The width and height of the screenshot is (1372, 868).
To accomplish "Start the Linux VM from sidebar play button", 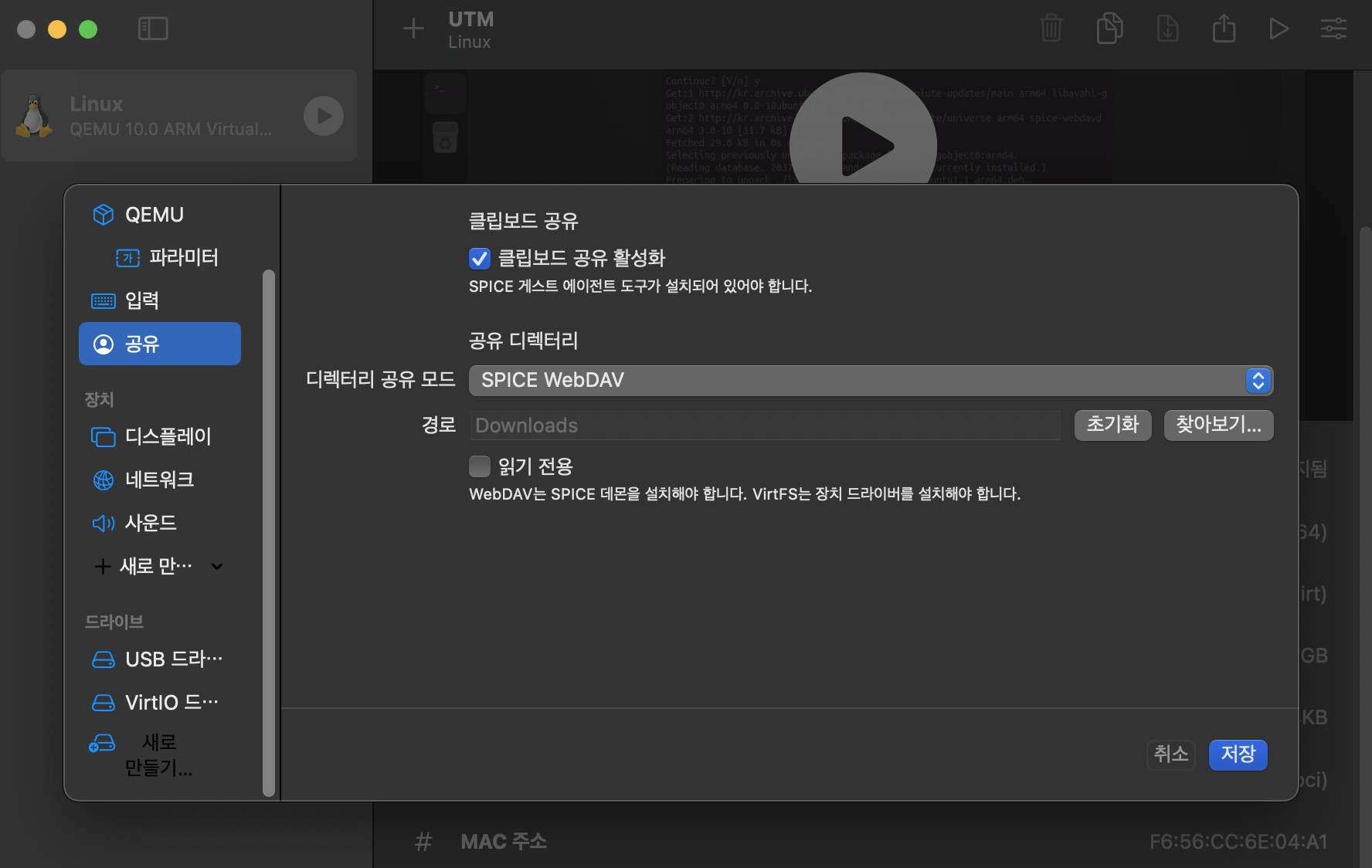I will [323, 116].
